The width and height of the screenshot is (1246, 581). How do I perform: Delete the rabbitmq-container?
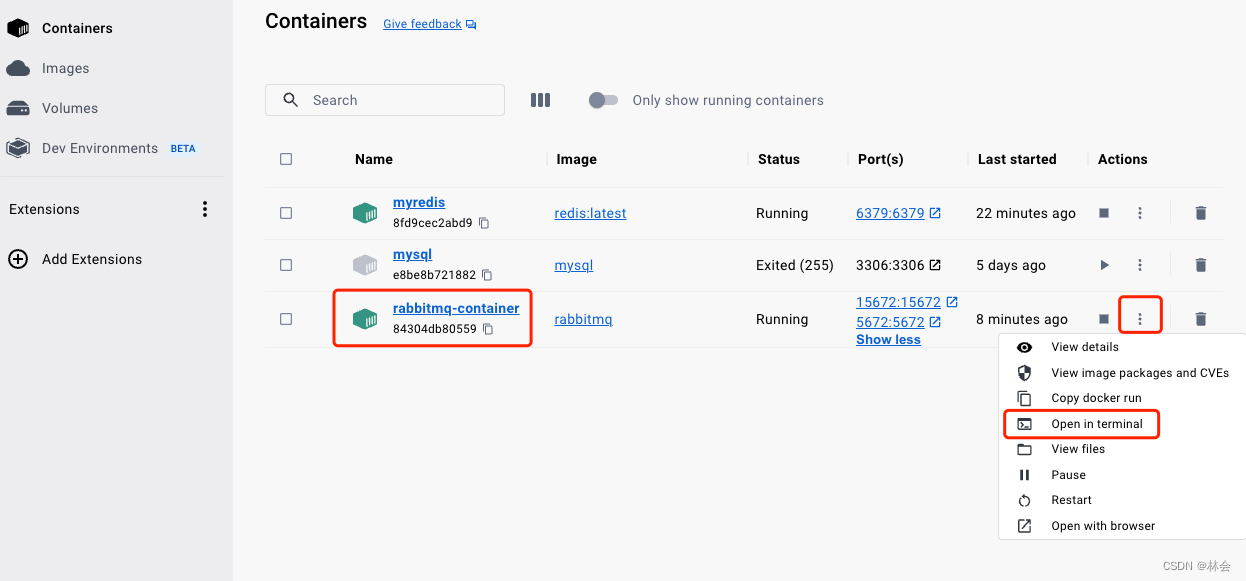pyautogui.click(x=1201, y=319)
